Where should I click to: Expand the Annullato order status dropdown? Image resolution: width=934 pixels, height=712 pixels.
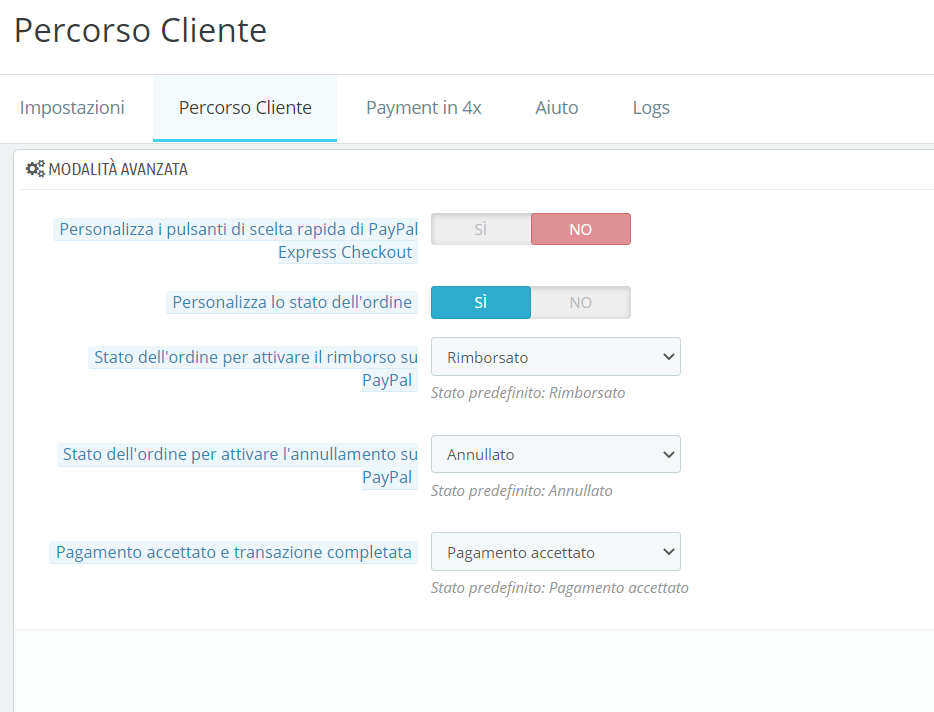coord(556,454)
